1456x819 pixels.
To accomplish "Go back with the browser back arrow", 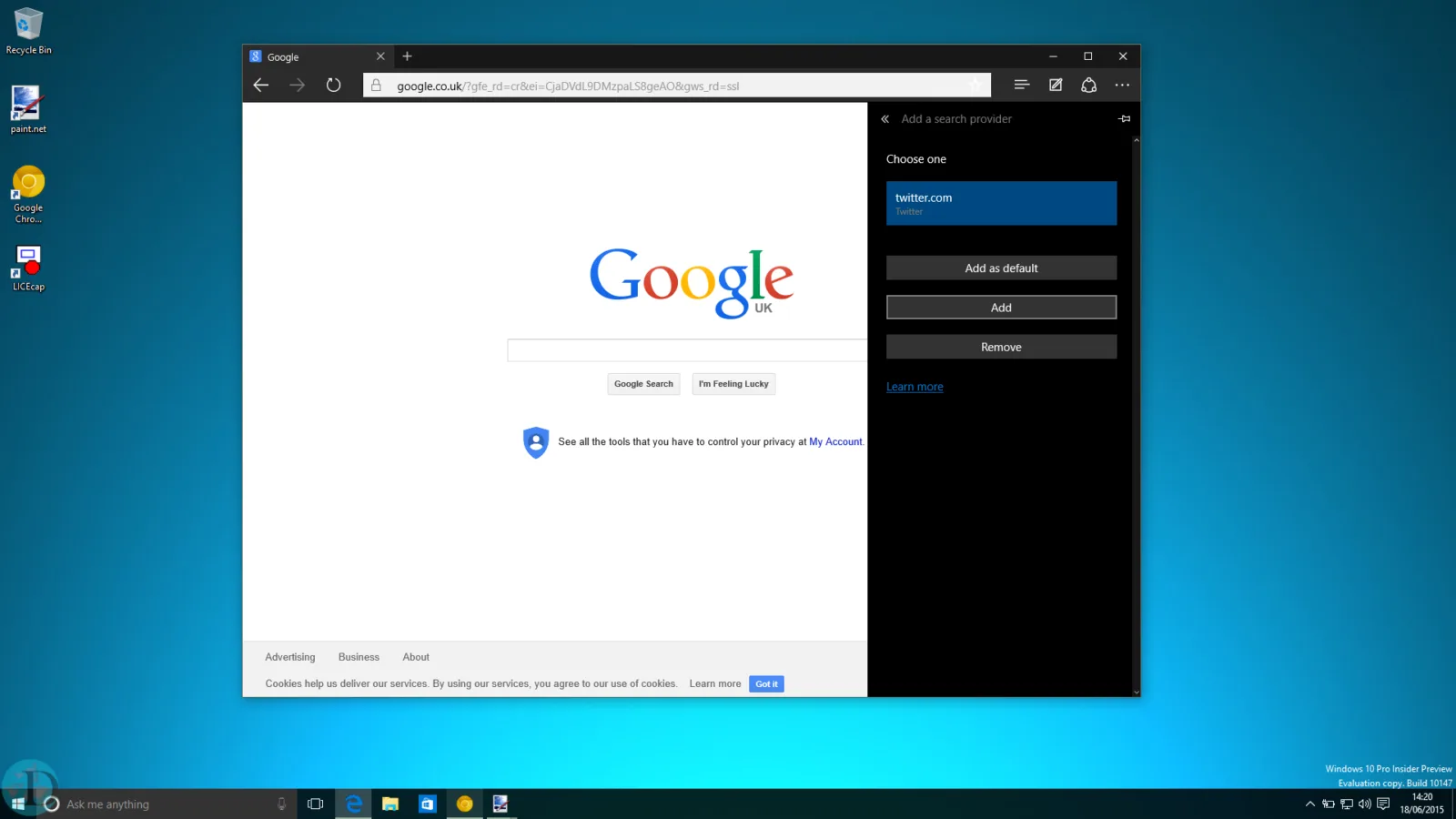I will click(x=261, y=86).
